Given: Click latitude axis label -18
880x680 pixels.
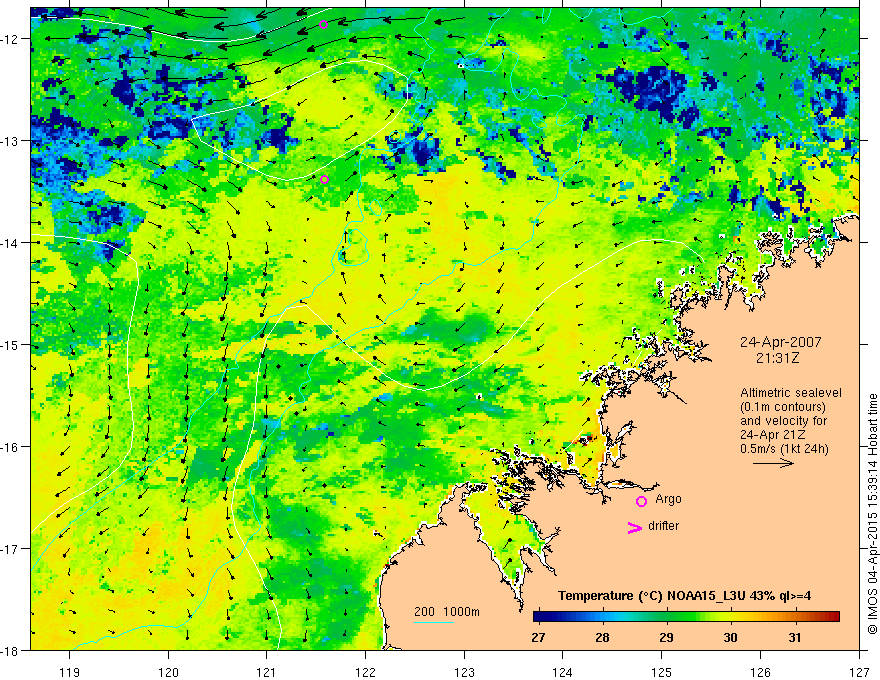Looking at the screenshot, I should pyautogui.click(x=10, y=651).
